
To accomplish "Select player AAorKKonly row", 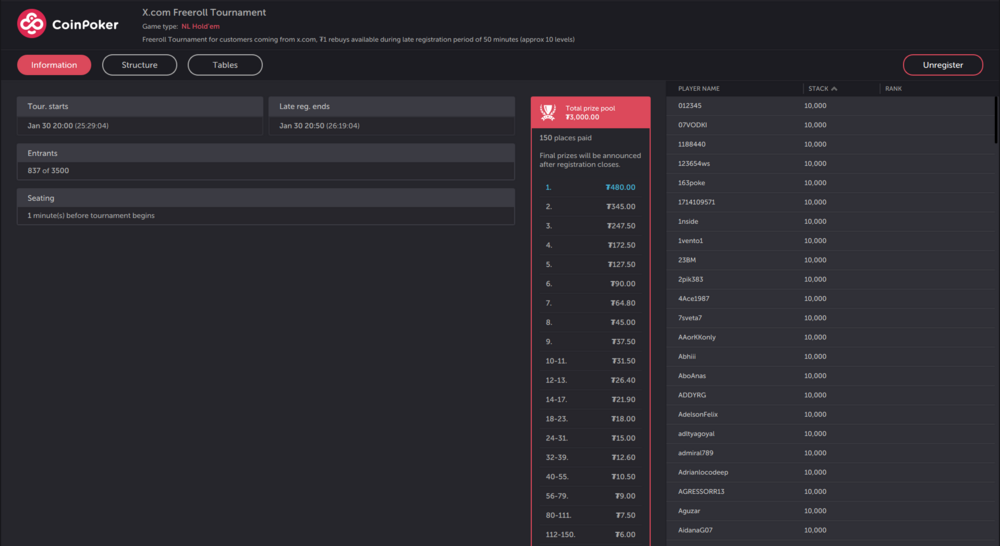I will coord(697,337).
